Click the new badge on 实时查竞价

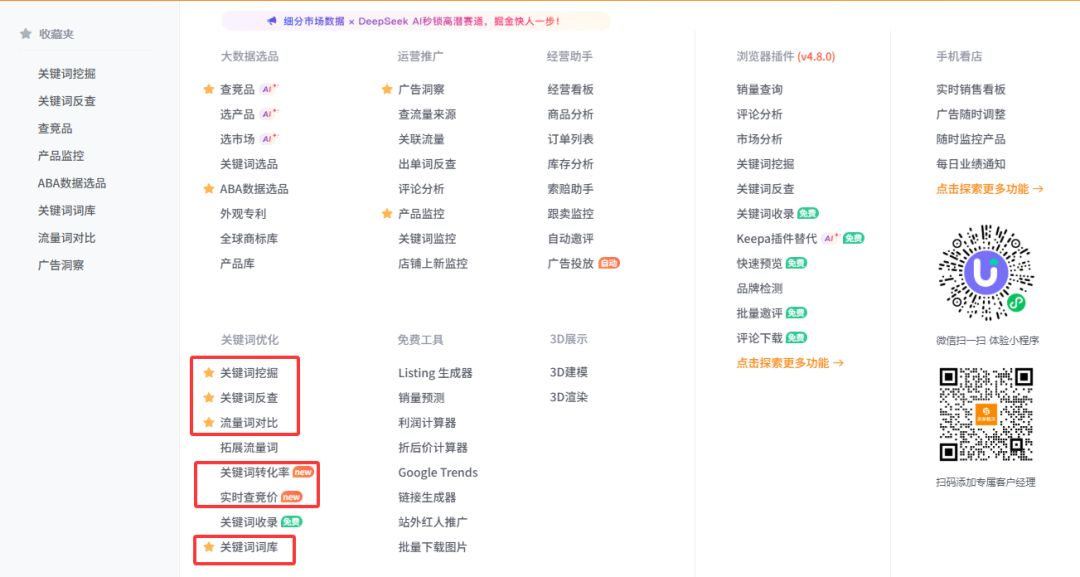pyautogui.click(x=292, y=497)
